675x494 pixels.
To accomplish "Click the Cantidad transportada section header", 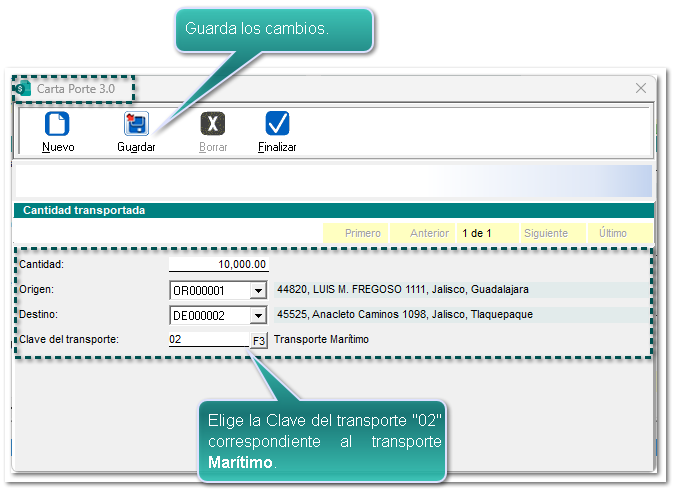I will 334,210.
